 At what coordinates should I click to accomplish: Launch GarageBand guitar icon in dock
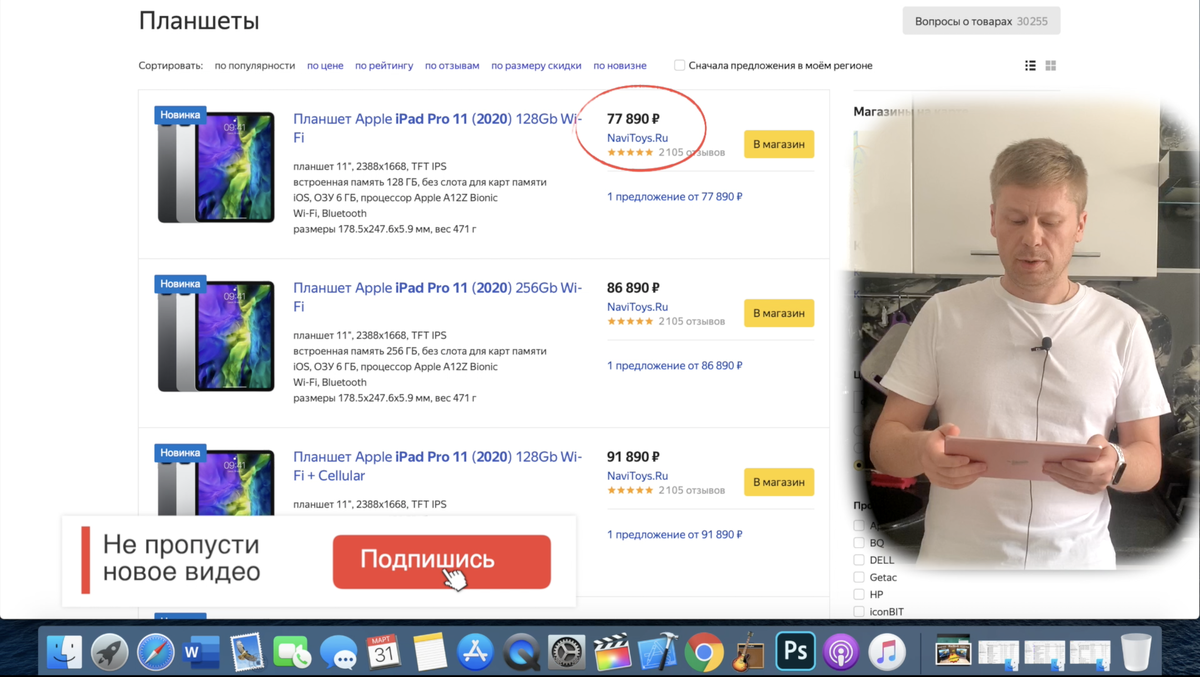point(749,652)
